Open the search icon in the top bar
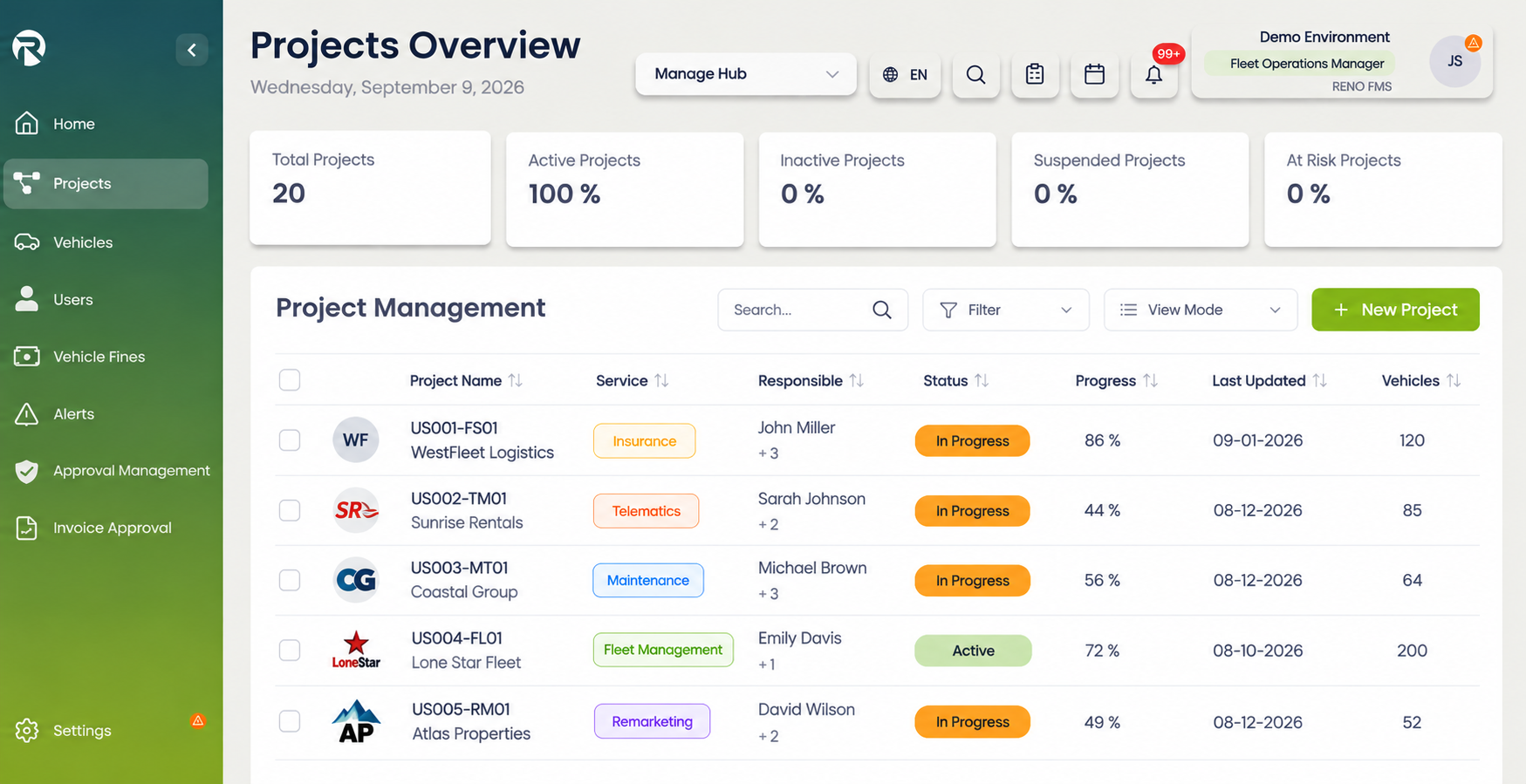 pyautogui.click(x=975, y=75)
